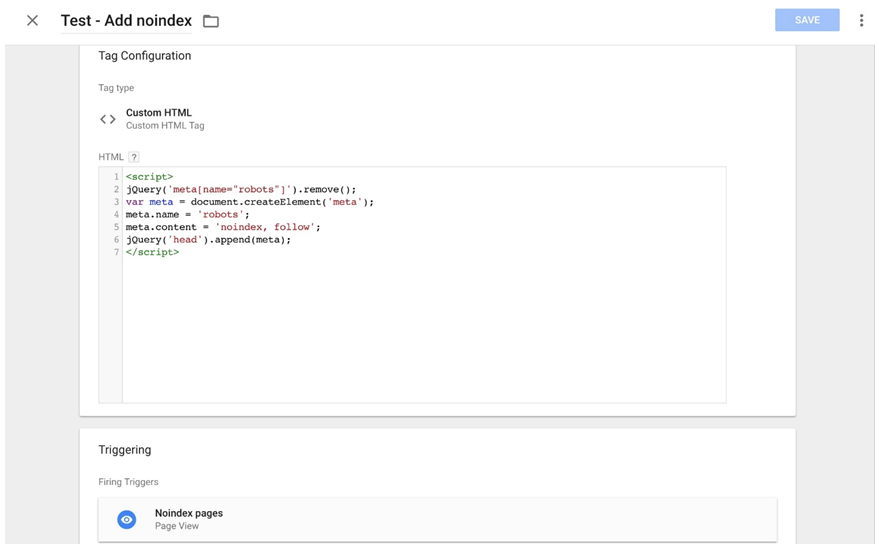Click the Tag Configuration section heading

click(x=145, y=55)
